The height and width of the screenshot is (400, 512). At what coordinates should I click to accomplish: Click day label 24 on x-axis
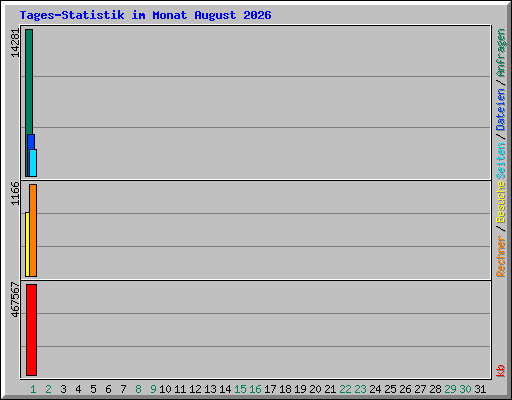[375, 389]
